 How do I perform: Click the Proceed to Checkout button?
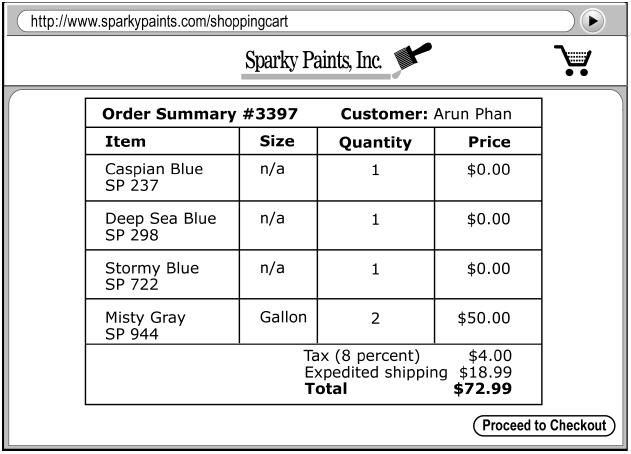click(x=541, y=425)
